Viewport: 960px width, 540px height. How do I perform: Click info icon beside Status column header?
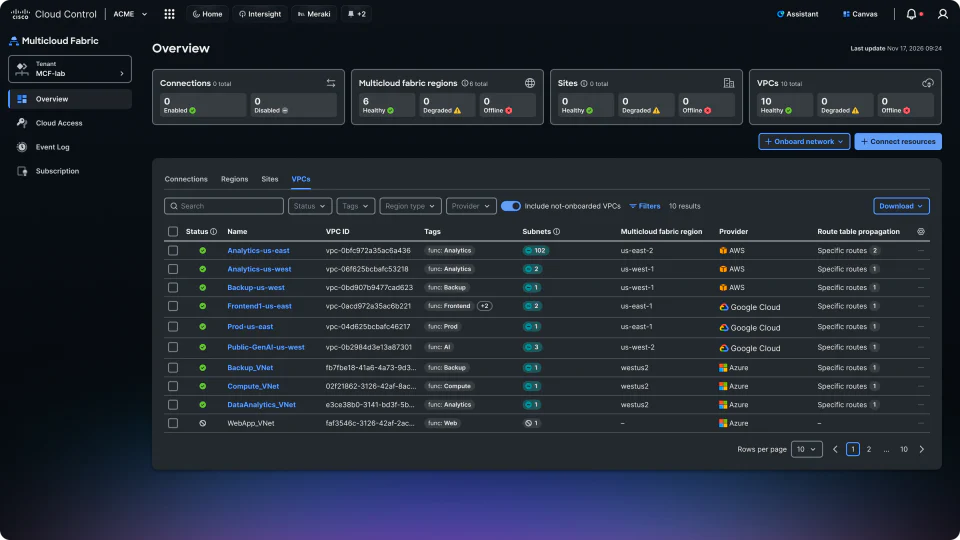click(x=214, y=231)
